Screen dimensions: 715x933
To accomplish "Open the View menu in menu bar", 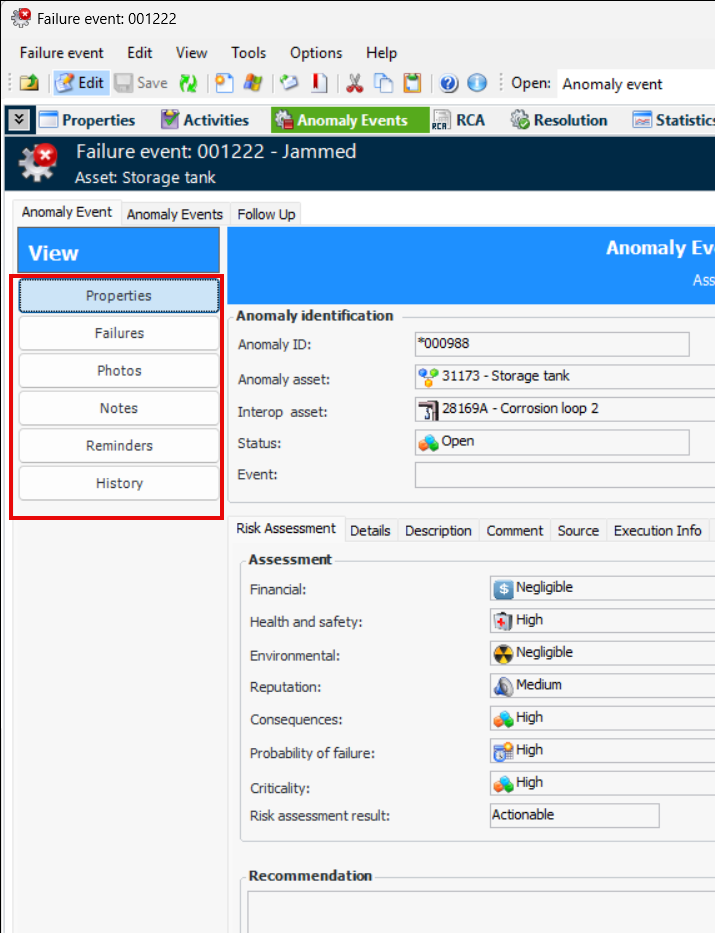I will [192, 53].
